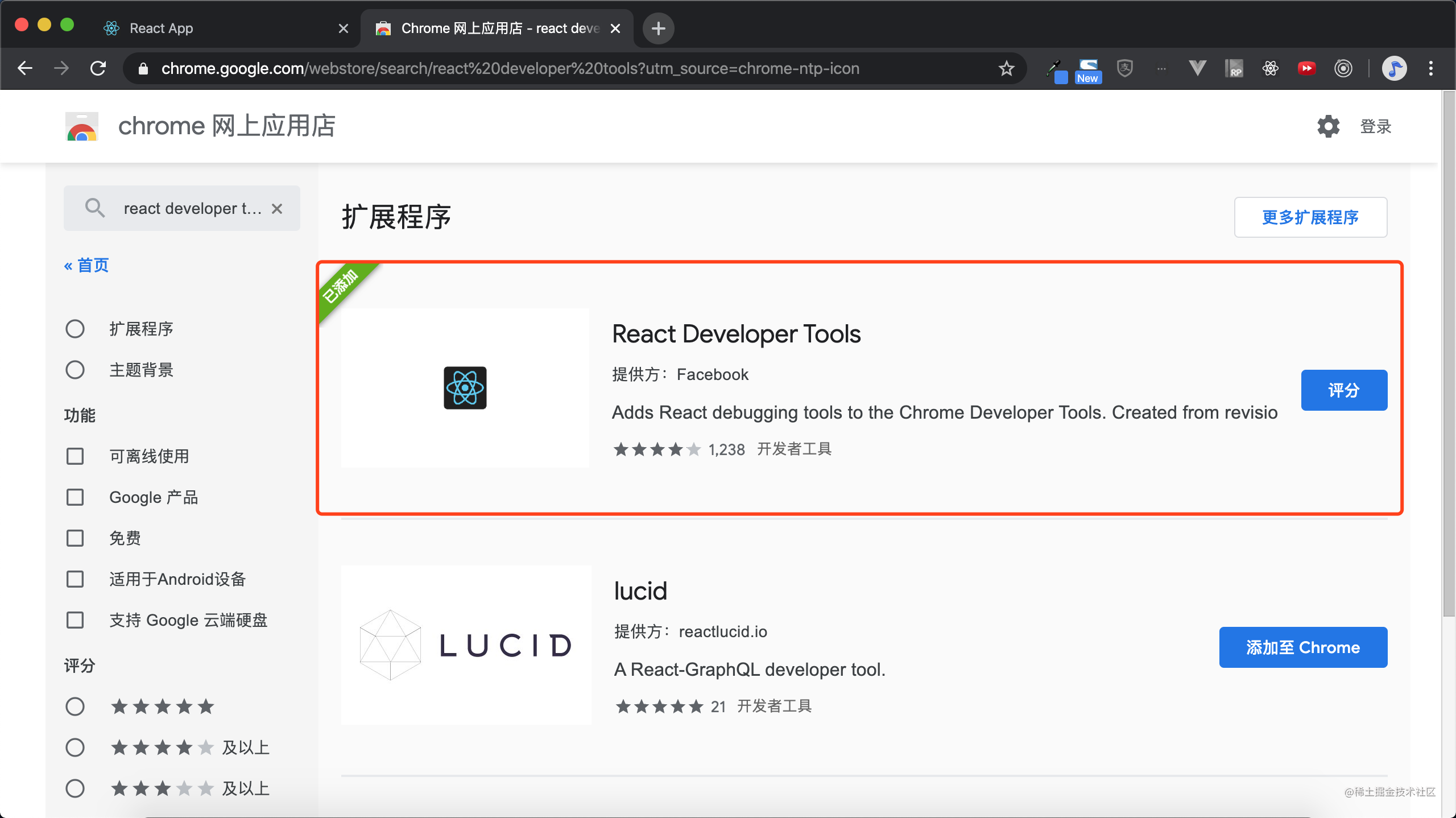The image size is (1456, 818).
Task: Click the Chrome web store logo
Action: (x=82, y=126)
